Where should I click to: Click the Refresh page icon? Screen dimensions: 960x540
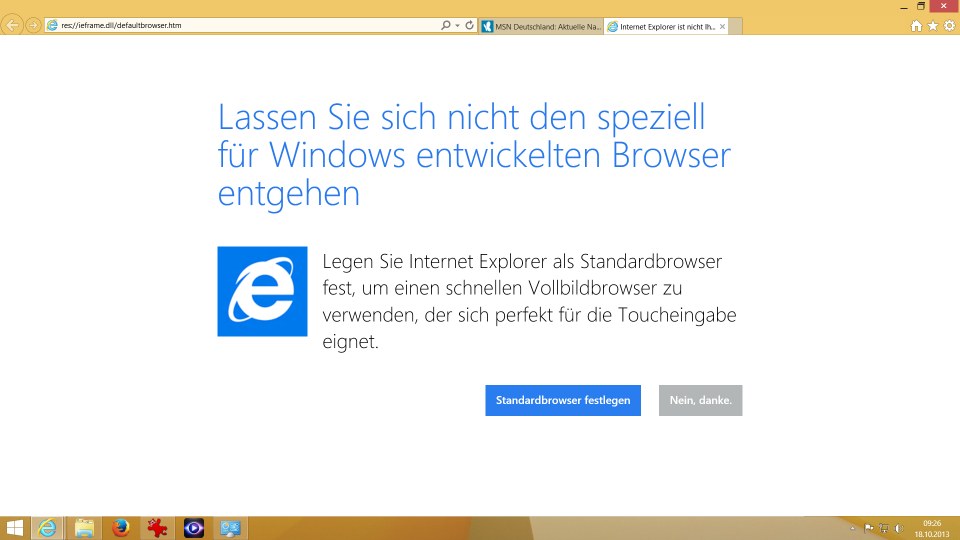[x=470, y=25]
